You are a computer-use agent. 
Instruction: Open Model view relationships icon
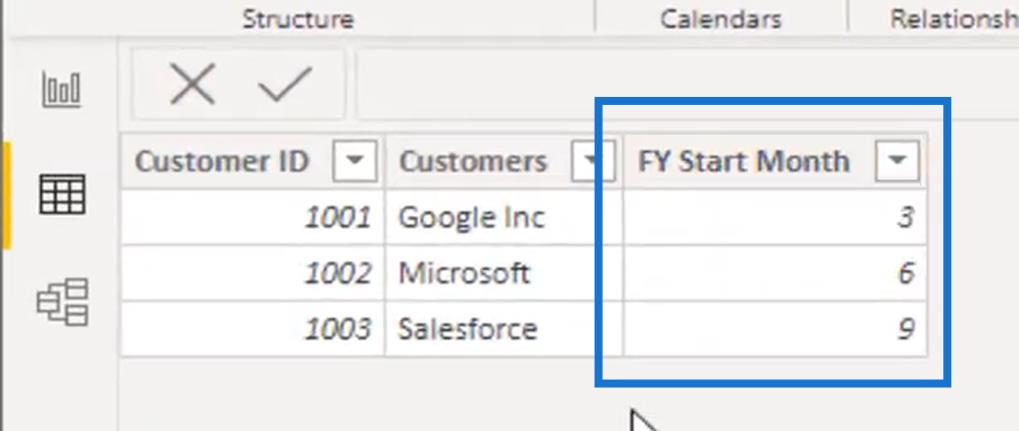click(x=62, y=302)
